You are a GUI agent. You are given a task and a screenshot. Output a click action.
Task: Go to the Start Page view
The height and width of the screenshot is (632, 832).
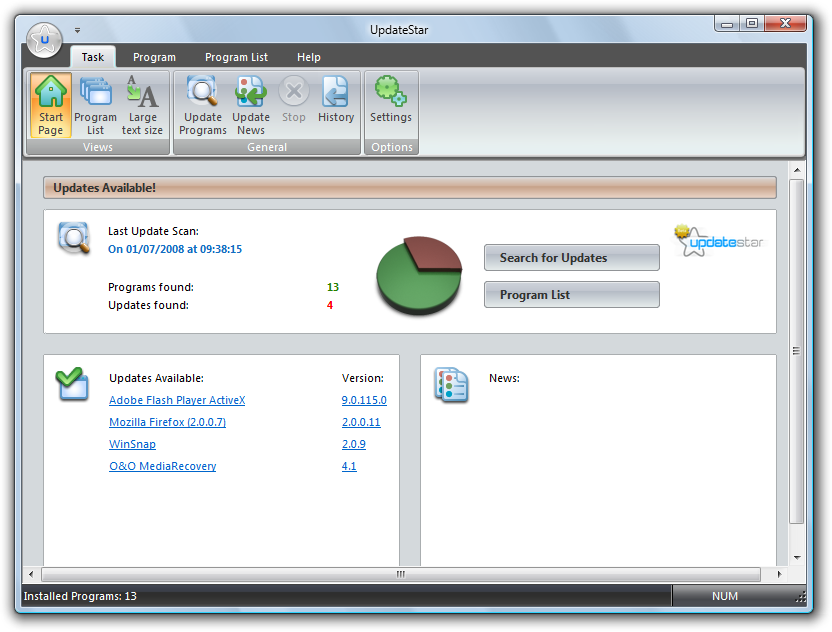(50, 105)
